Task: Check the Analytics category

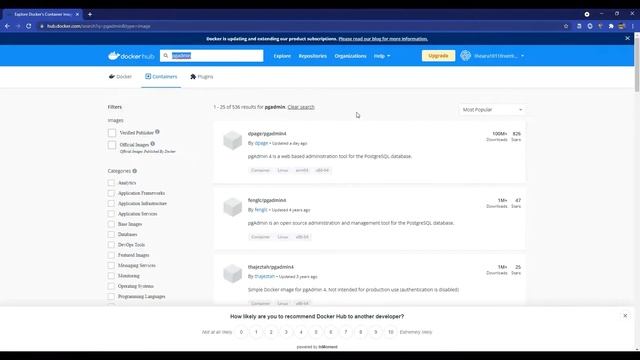Action: (111, 183)
